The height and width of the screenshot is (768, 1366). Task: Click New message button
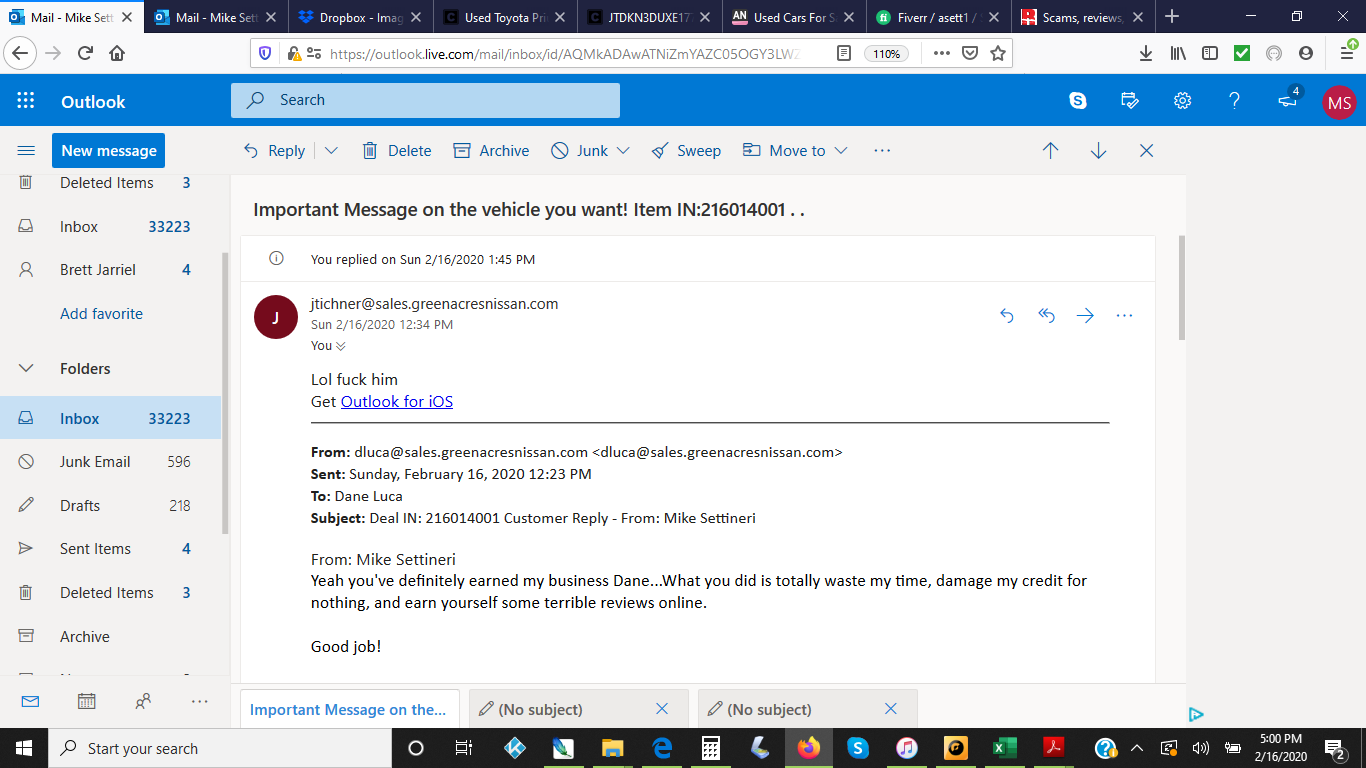click(x=108, y=151)
